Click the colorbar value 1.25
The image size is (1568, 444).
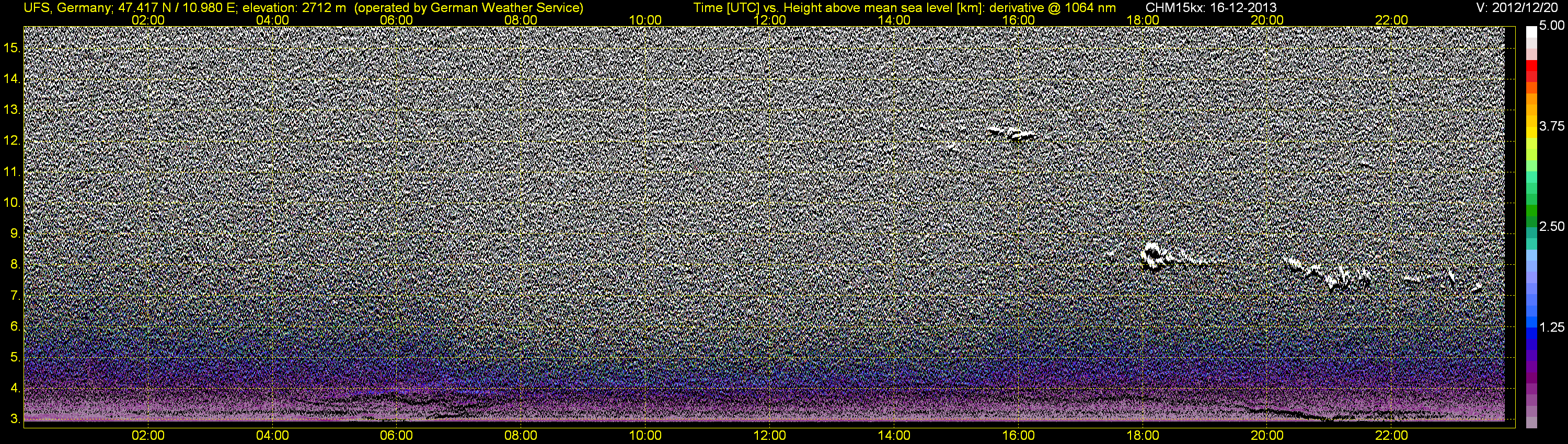(1551, 328)
